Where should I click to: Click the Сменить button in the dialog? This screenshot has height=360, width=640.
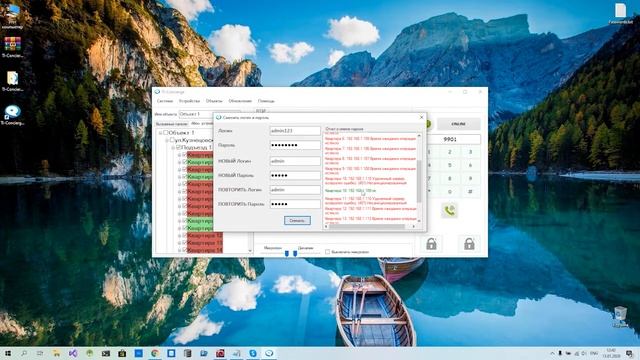coord(297,220)
